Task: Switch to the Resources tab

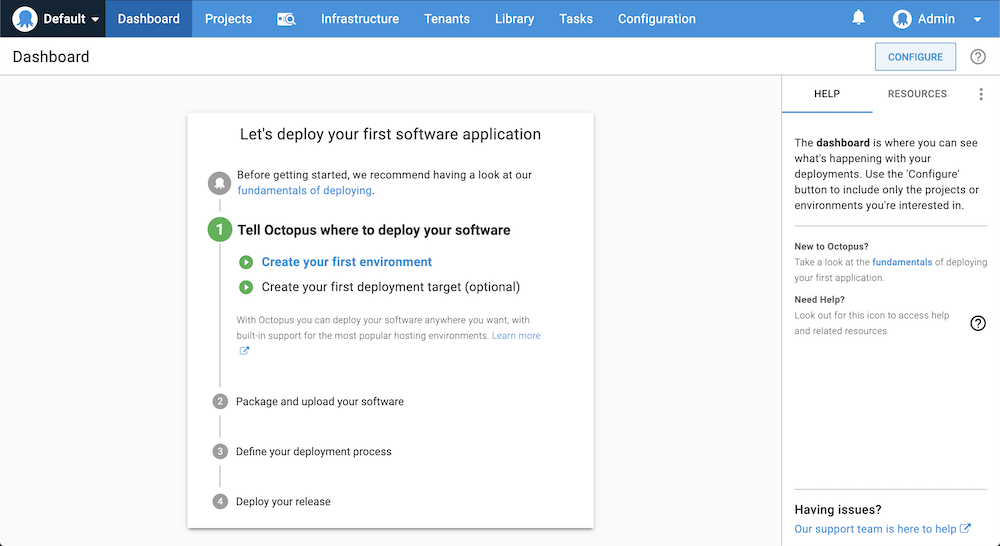Action: [x=917, y=94]
